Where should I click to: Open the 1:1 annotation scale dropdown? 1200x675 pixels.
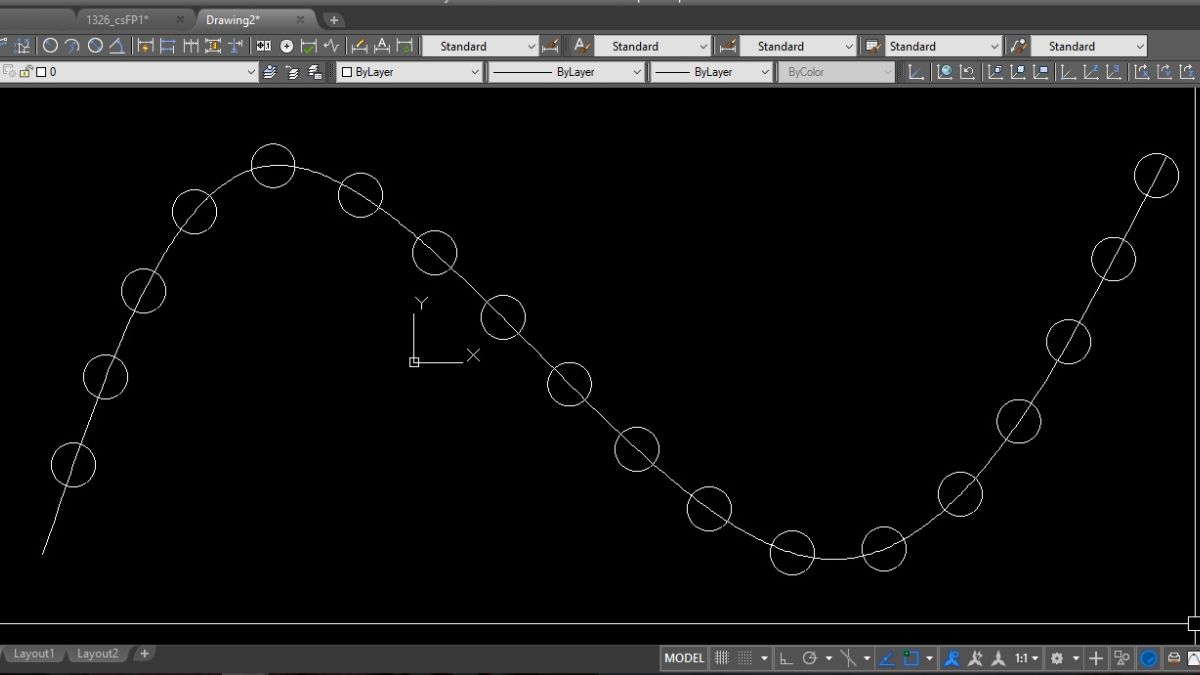click(x=1027, y=658)
